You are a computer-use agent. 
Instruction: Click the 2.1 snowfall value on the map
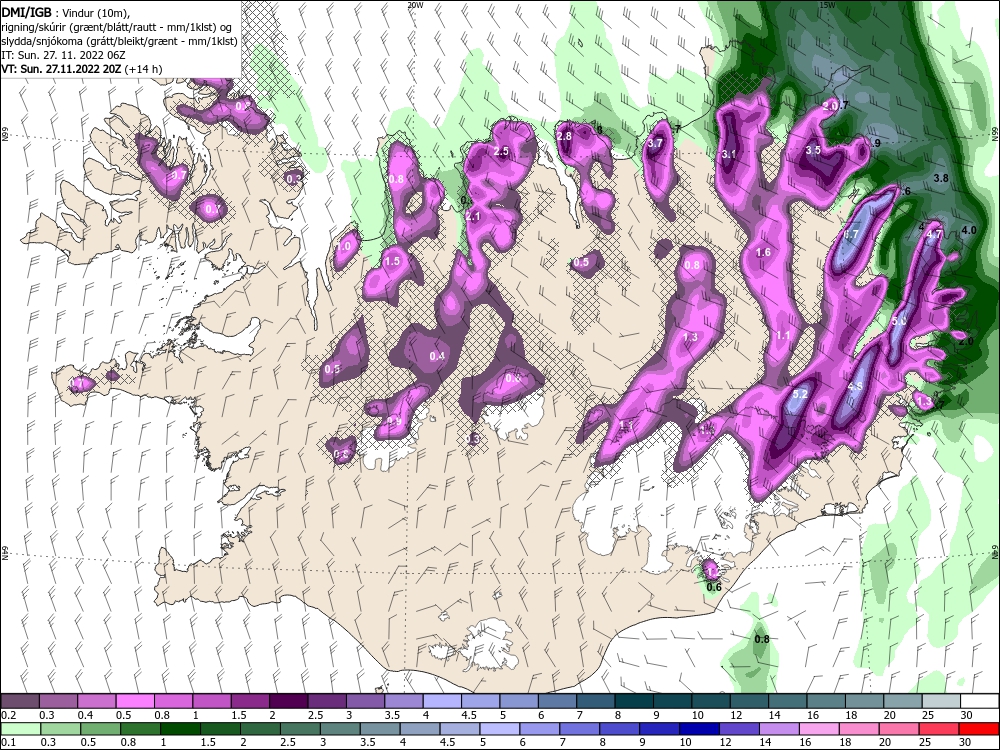(x=473, y=217)
